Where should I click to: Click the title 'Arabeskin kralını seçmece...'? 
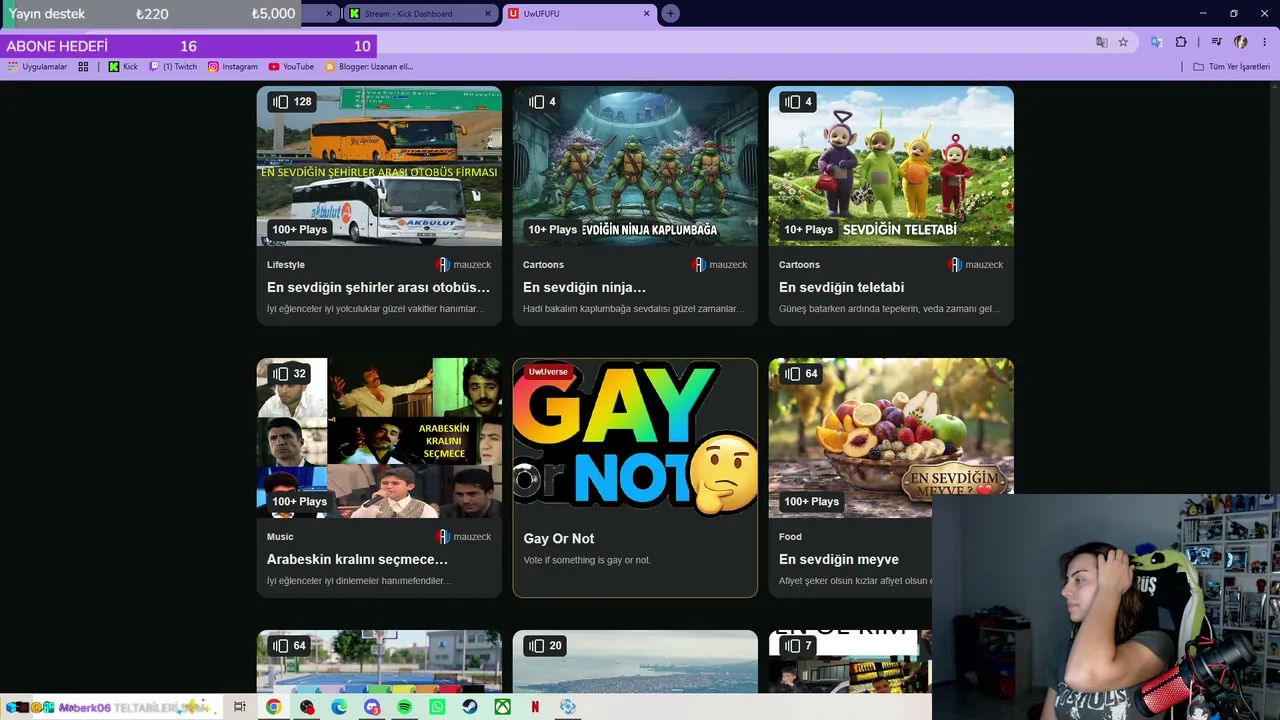click(357, 559)
